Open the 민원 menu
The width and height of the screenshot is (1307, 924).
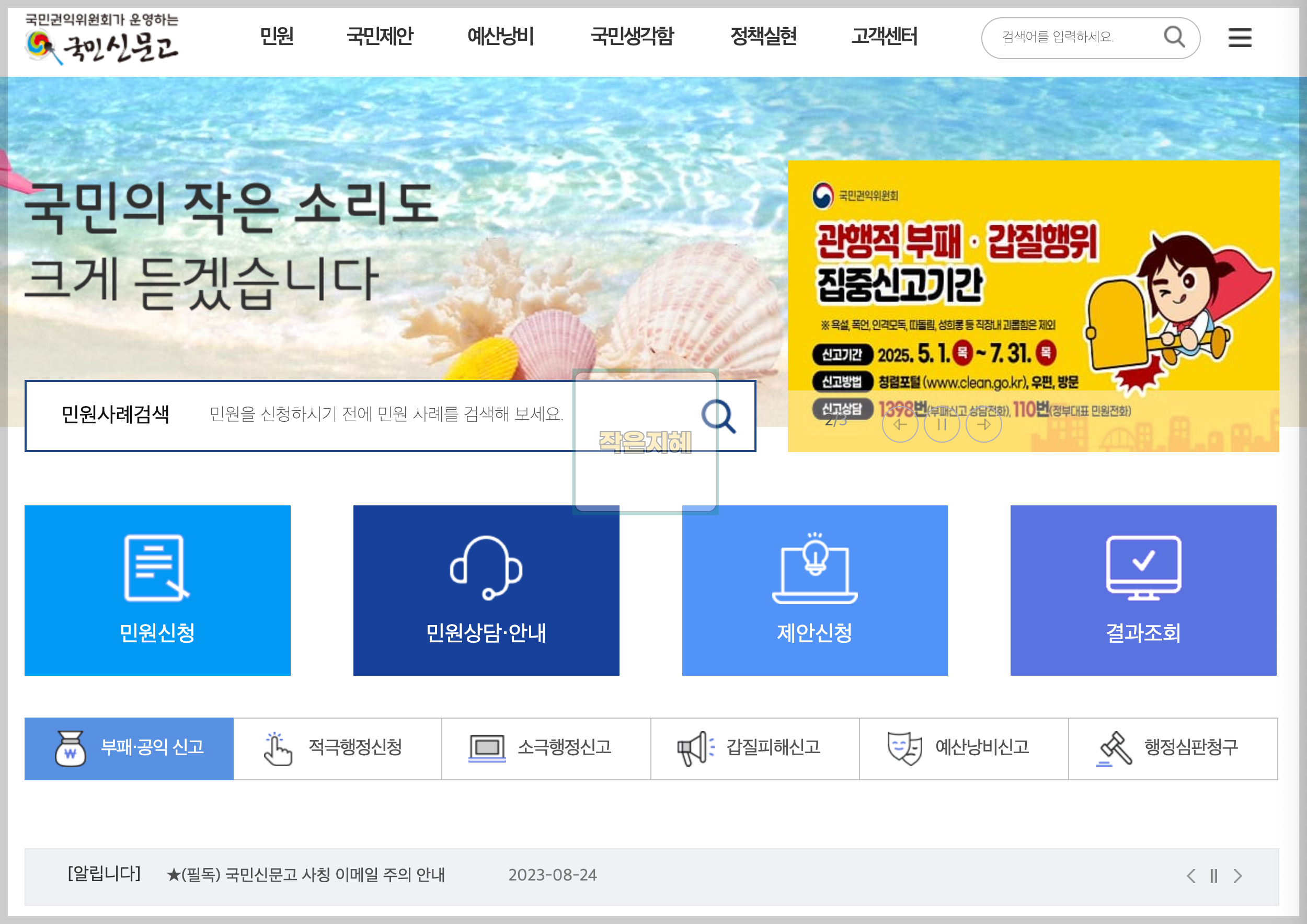tap(277, 37)
